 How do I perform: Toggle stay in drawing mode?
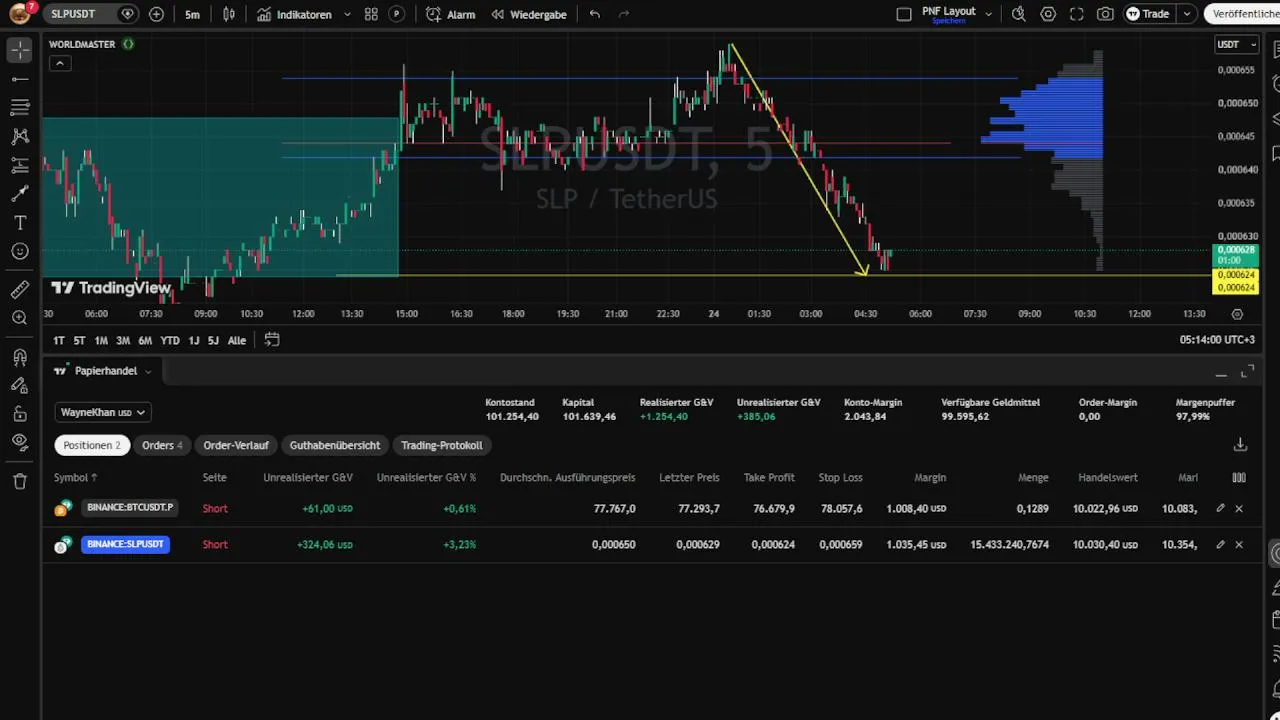click(x=20, y=385)
